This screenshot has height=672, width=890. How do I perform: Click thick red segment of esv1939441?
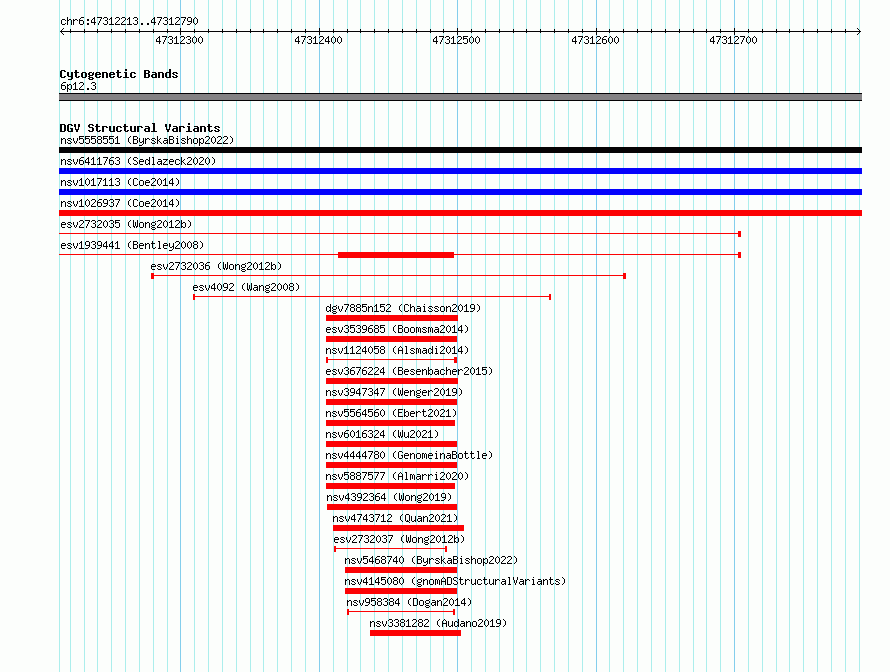pyautogui.click(x=396, y=255)
